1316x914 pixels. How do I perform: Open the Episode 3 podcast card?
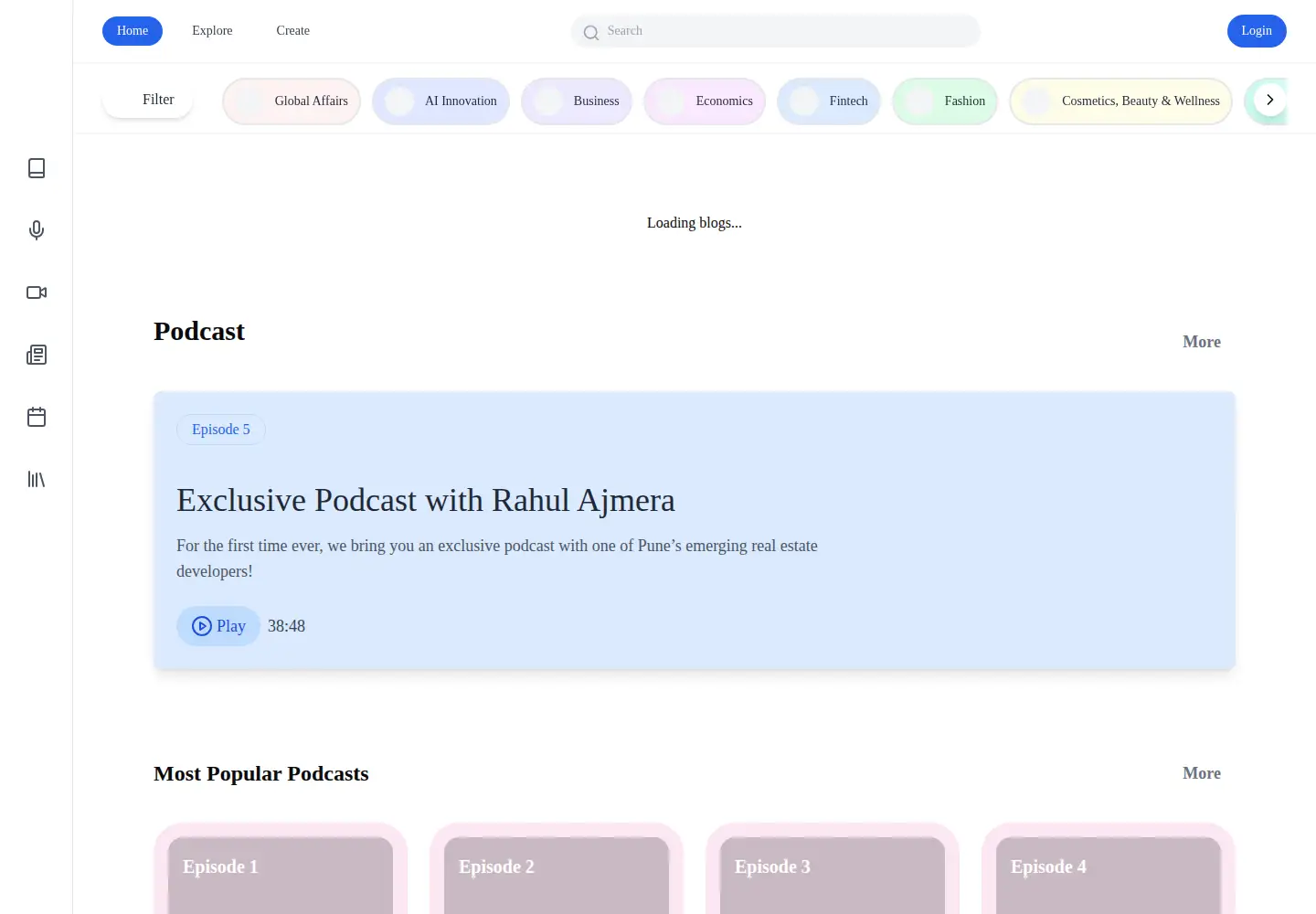click(833, 868)
